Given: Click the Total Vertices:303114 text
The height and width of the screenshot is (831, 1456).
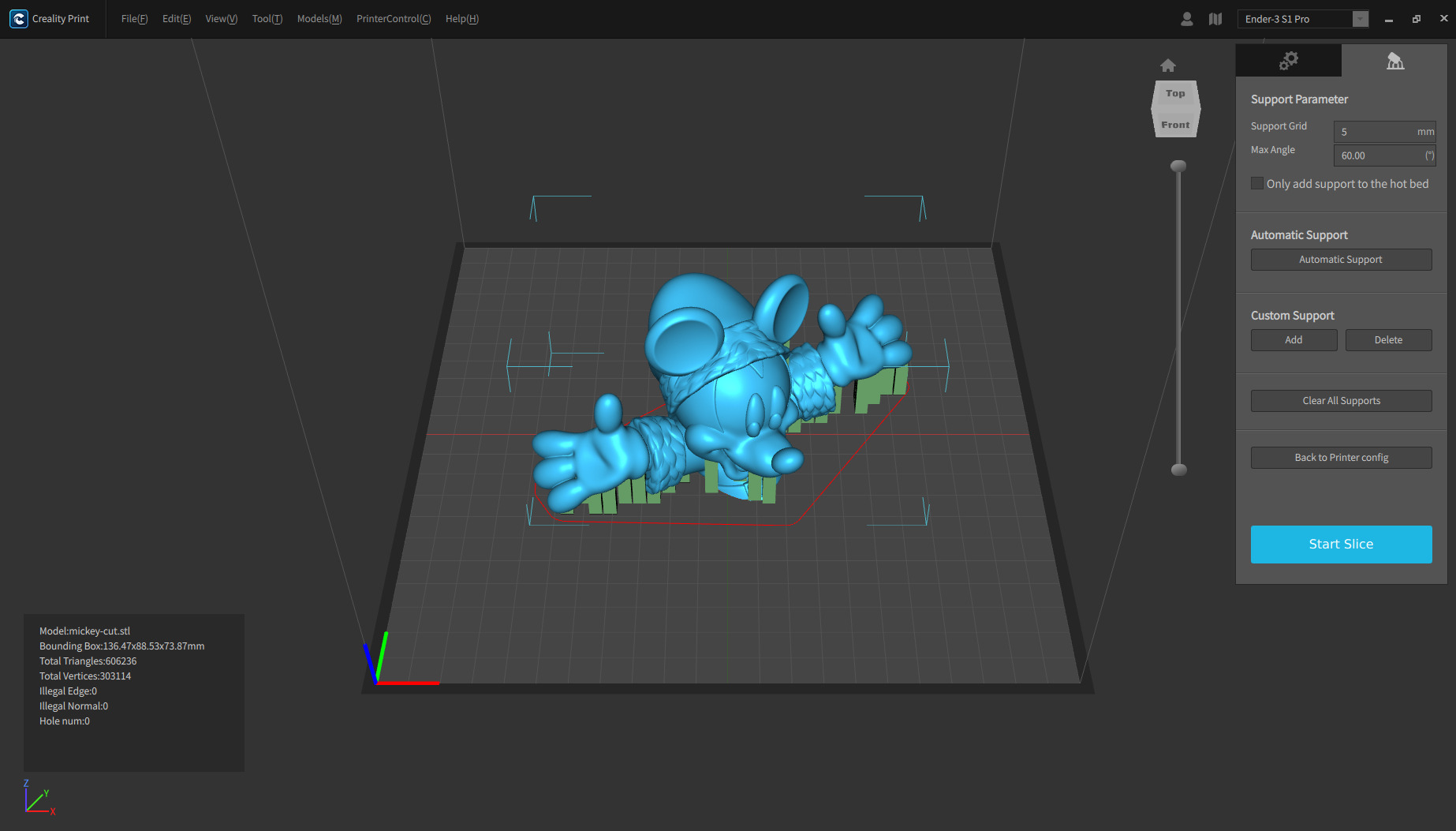Looking at the screenshot, I should click(x=85, y=676).
